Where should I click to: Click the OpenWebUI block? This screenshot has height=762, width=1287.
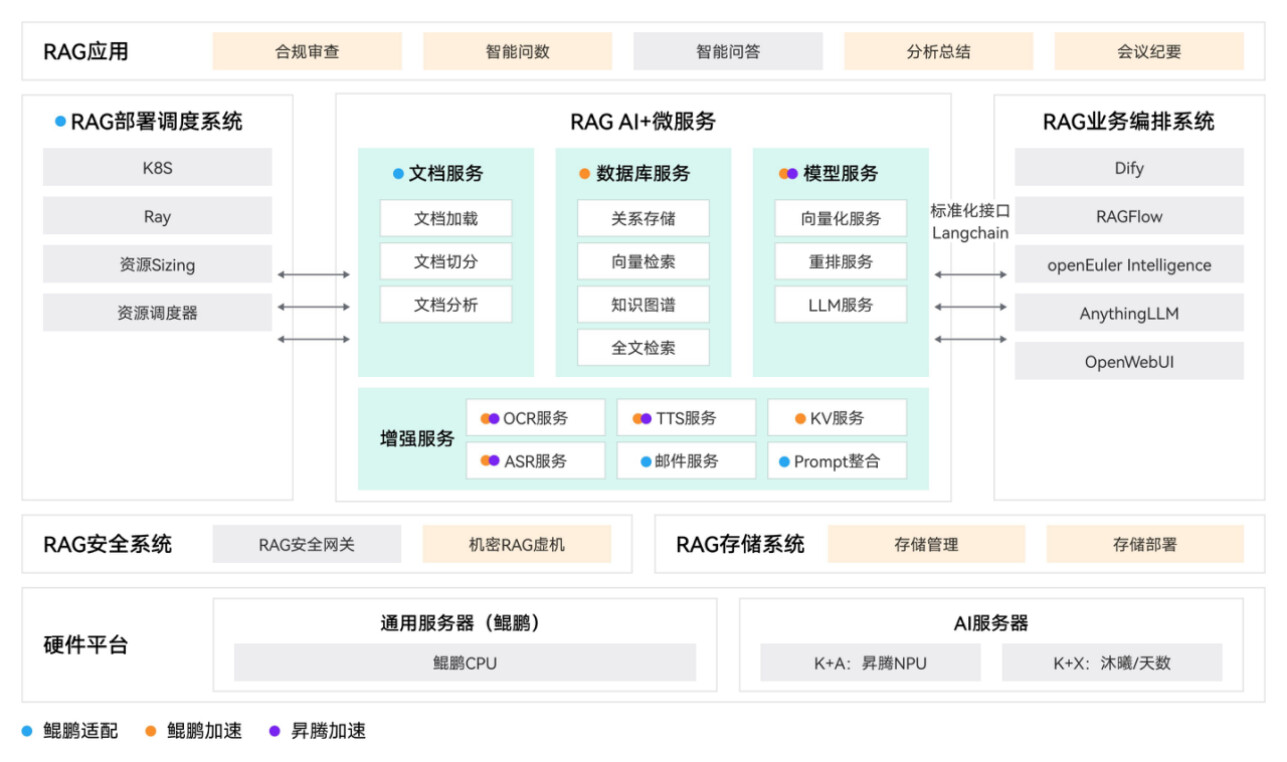pos(1129,361)
